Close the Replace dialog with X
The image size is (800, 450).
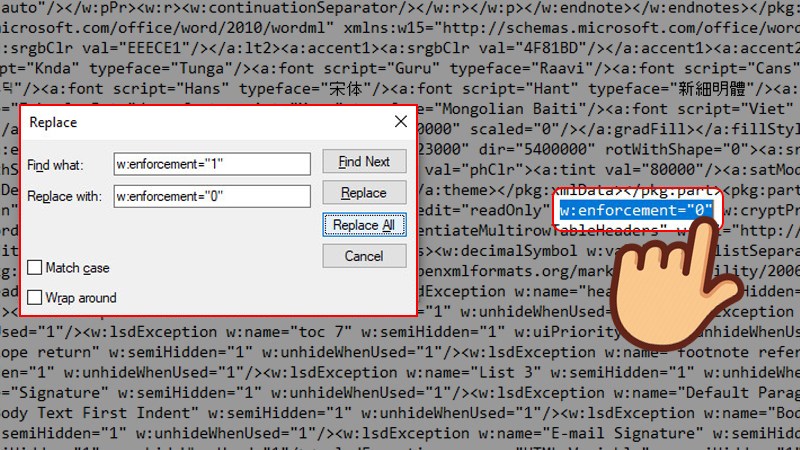coord(400,122)
